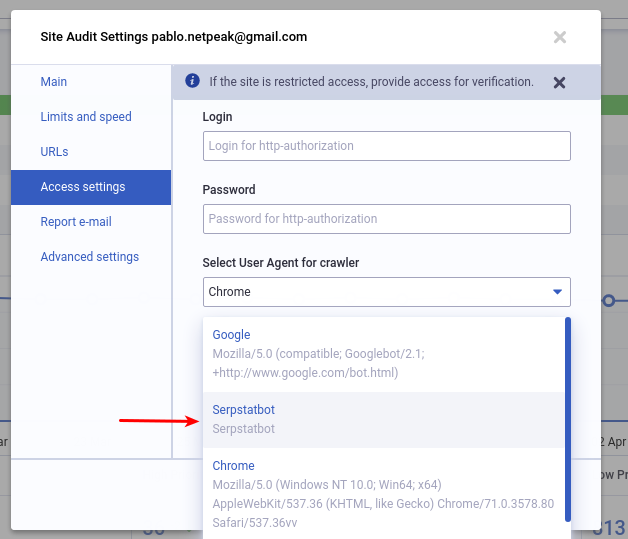Click the User Agent dropdown arrow
Screen dimensions: 628x539
557,292
